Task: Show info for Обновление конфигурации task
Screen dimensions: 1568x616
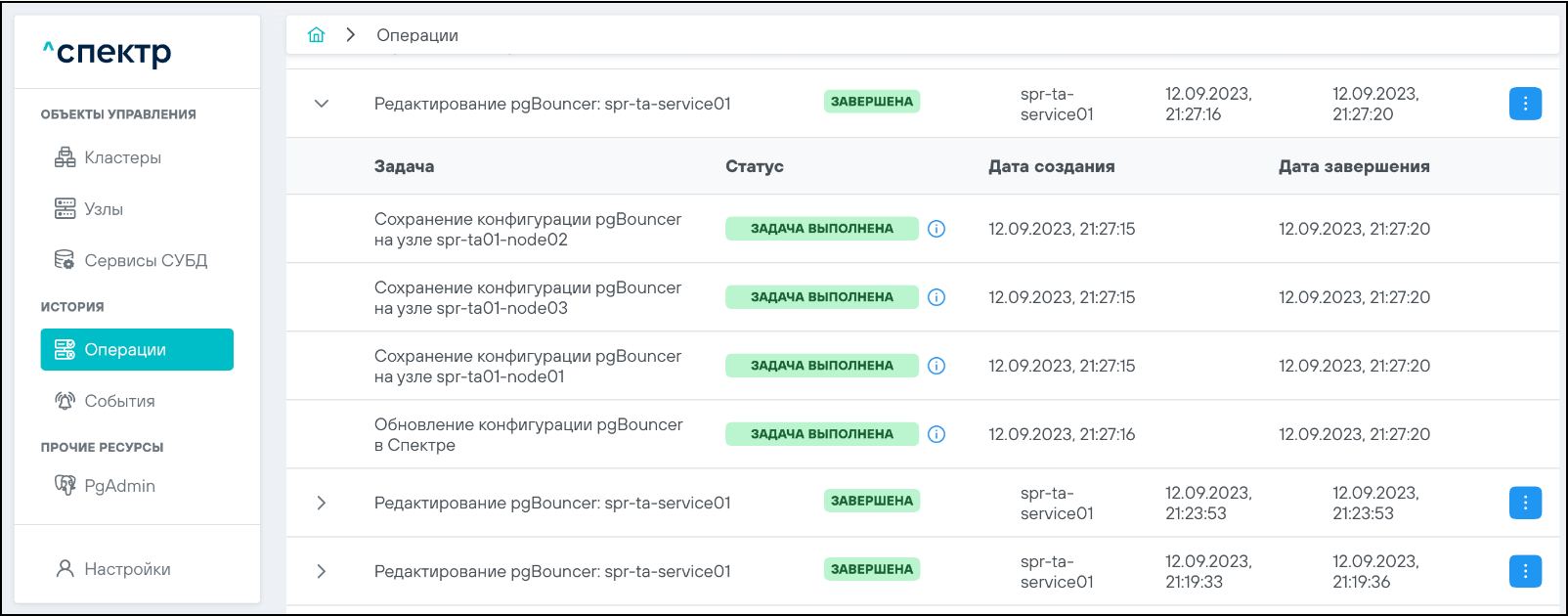Action: pyautogui.click(x=936, y=434)
